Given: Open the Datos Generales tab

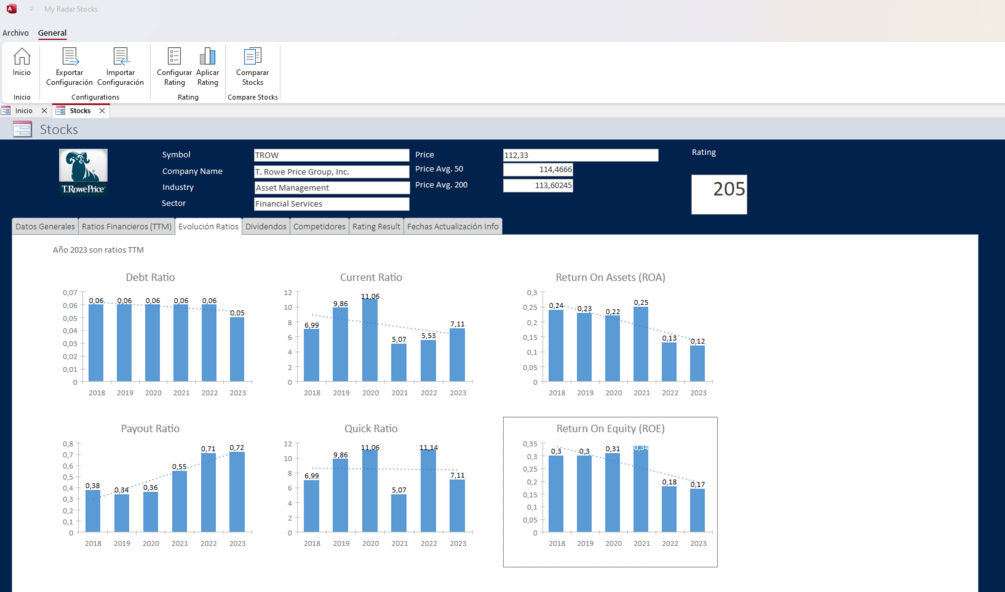Looking at the screenshot, I should pyautogui.click(x=45, y=227).
